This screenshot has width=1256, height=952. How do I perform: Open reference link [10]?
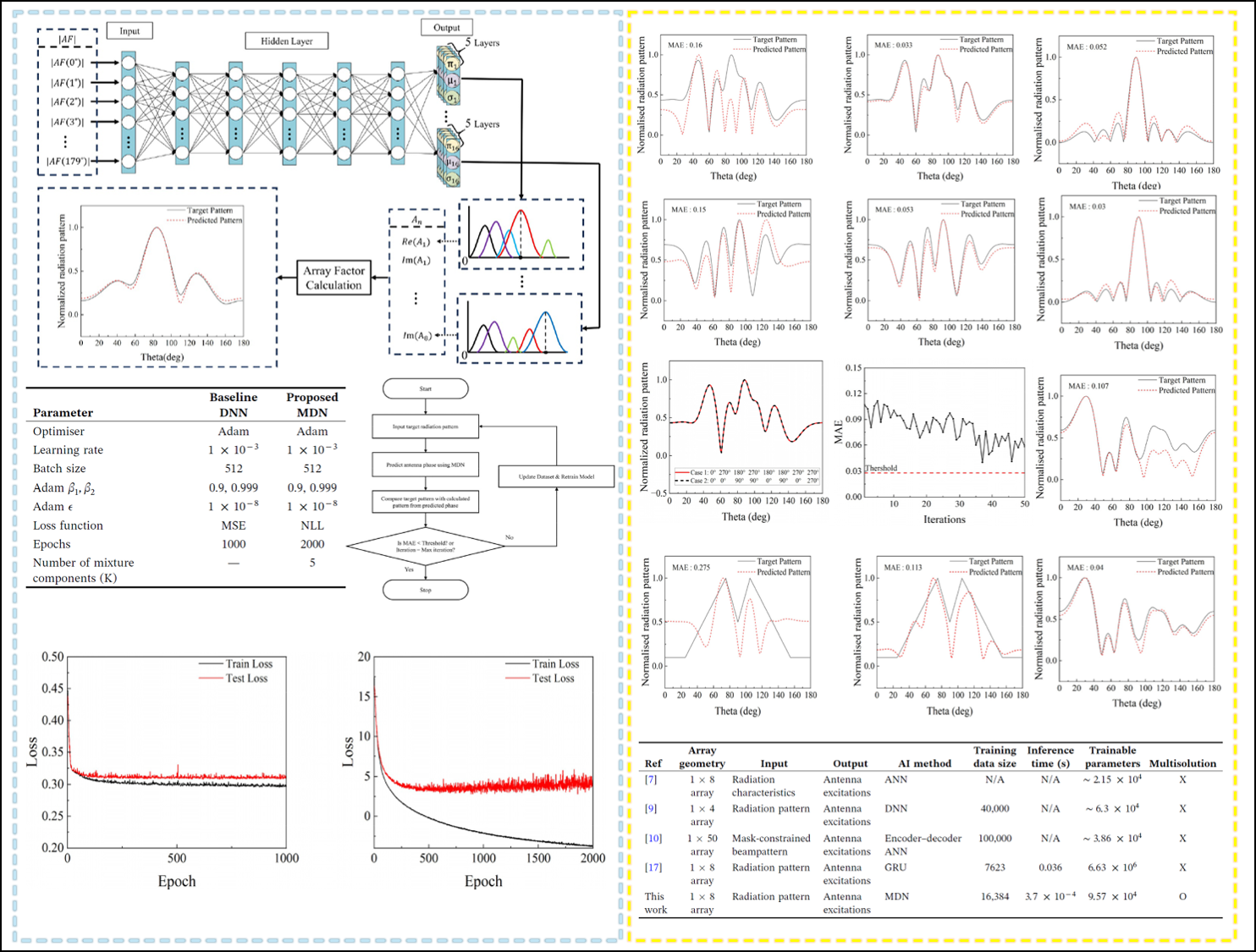653,838
